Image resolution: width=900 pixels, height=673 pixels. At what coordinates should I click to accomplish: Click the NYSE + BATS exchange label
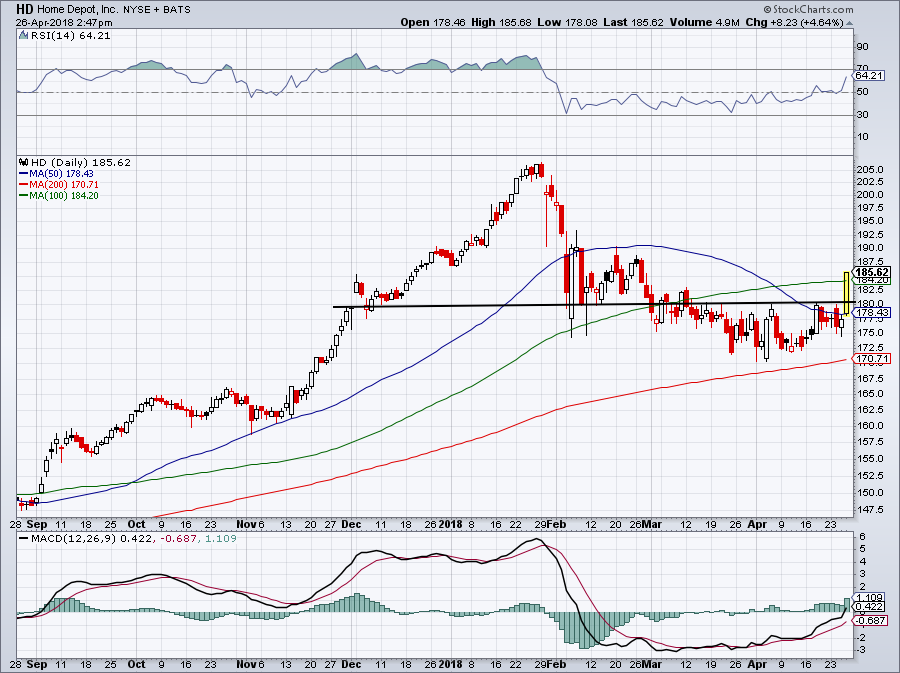[x=157, y=10]
